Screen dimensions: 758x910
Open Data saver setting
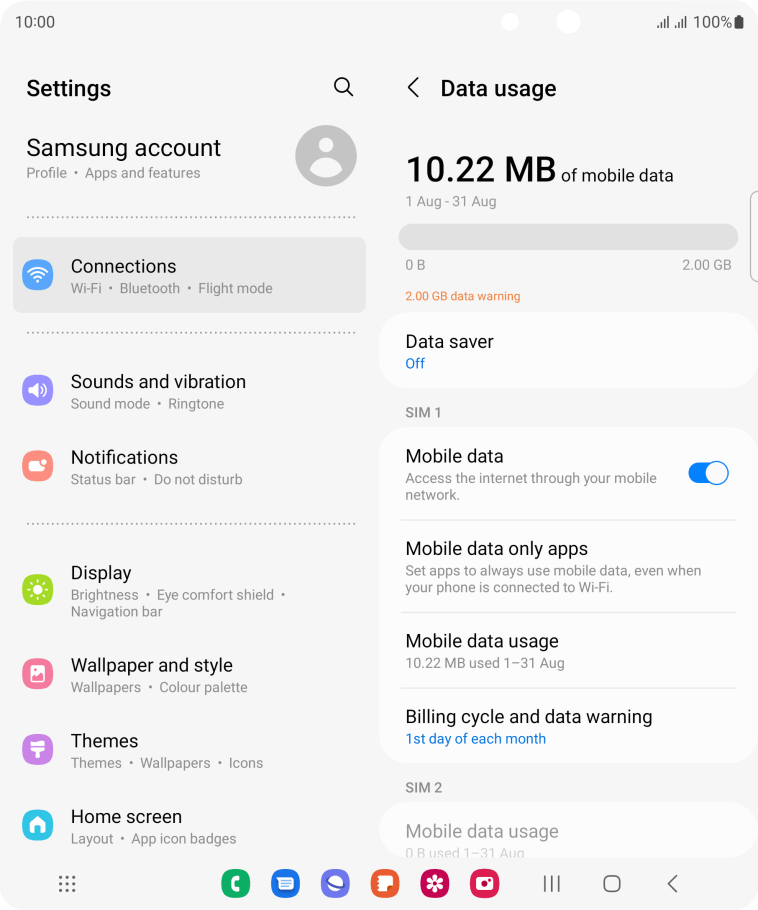[568, 351]
